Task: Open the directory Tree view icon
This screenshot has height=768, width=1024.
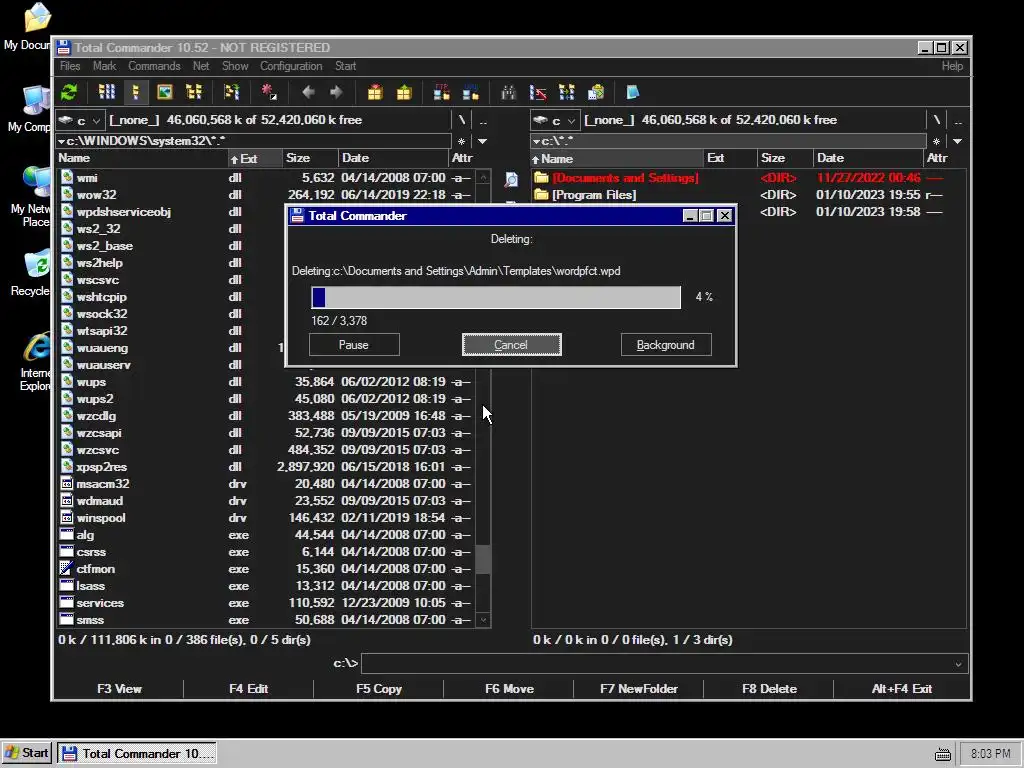Action: [x=194, y=92]
